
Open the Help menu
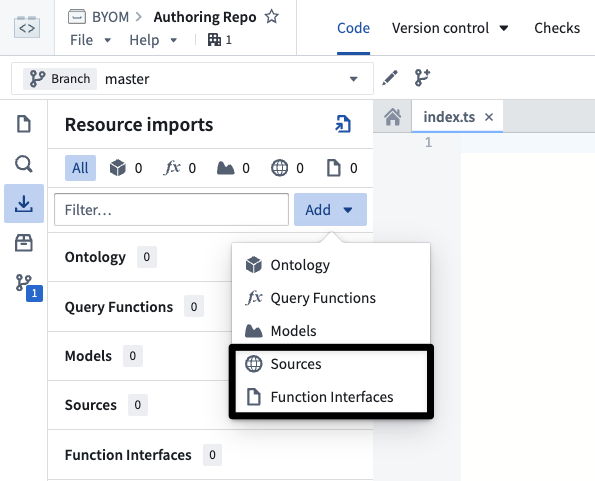tap(153, 40)
